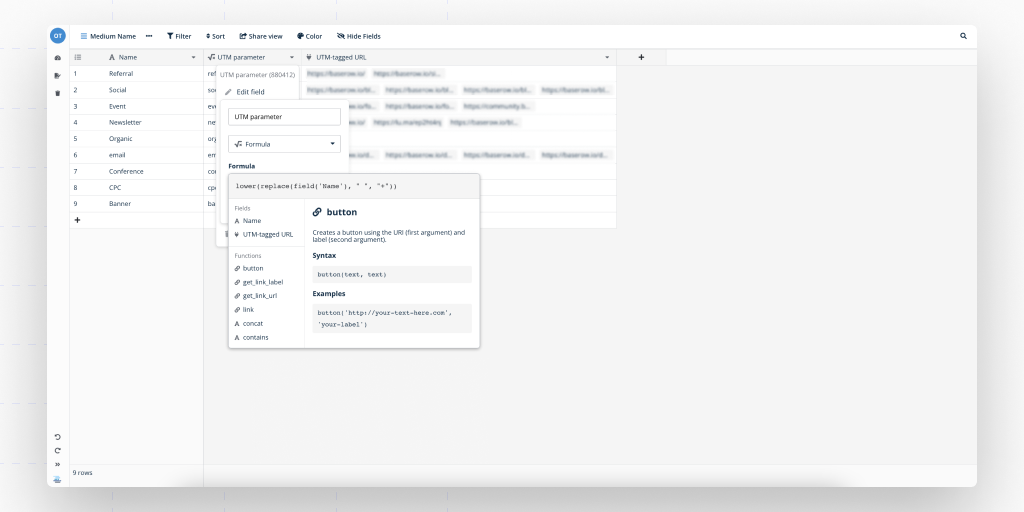Select the Referral cell
Viewport: 1024px width, 512px height.
[153, 74]
